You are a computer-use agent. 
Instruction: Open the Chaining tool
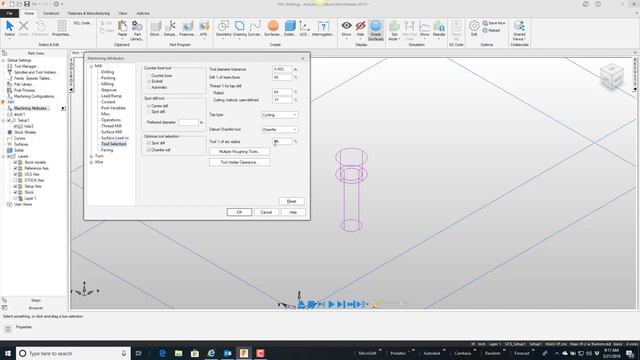tap(240, 29)
